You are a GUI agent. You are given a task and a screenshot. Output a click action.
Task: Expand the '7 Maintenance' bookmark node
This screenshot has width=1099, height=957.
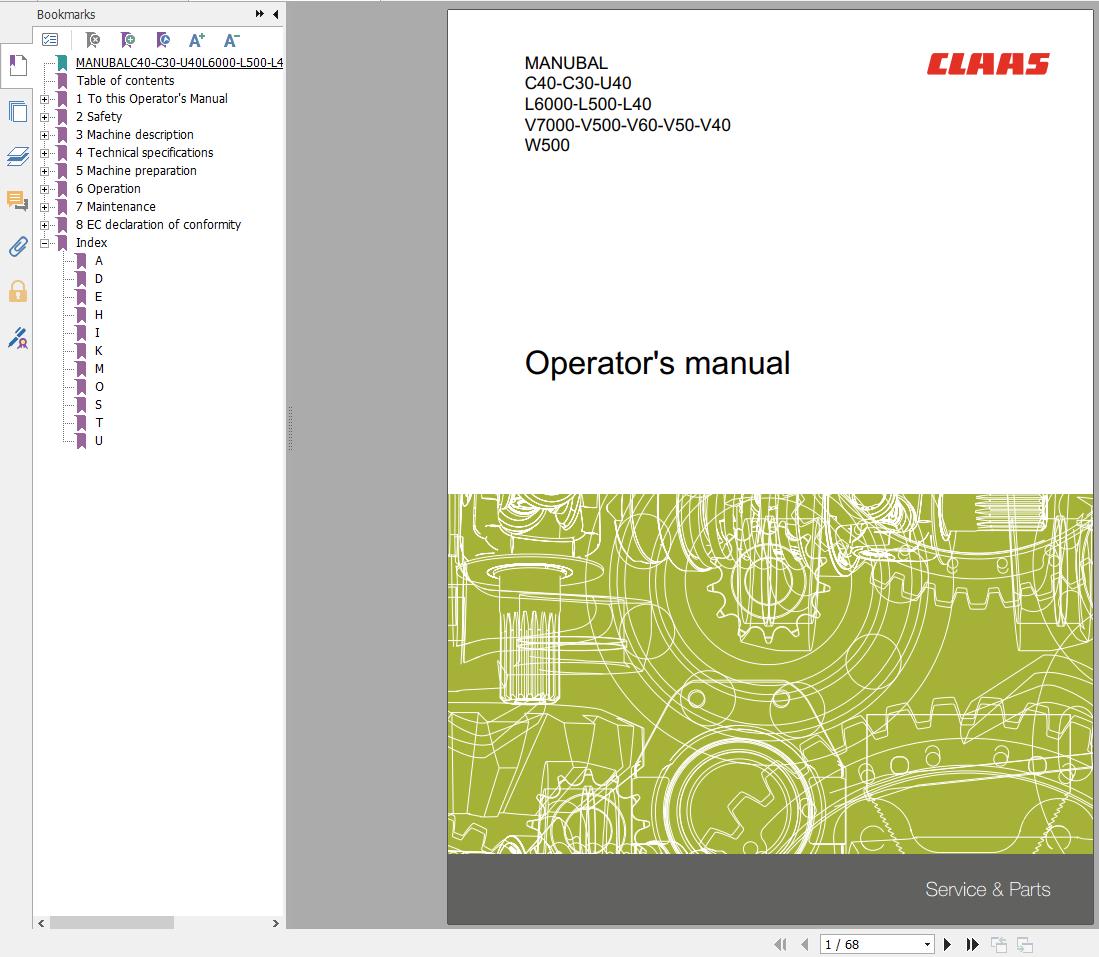point(44,207)
